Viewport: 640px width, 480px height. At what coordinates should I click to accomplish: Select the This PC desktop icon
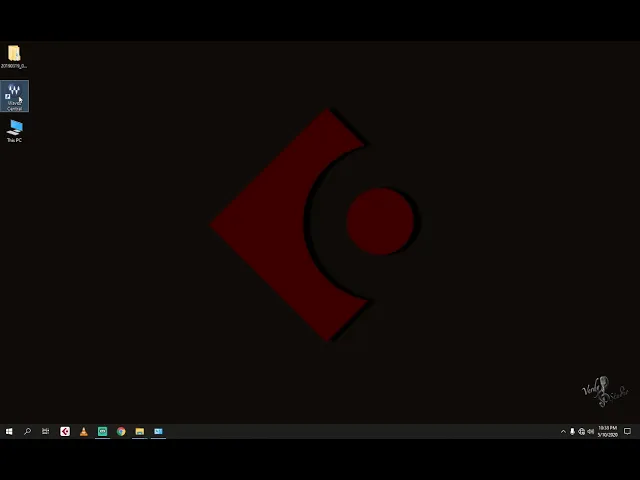pyautogui.click(x=14, y=131)
